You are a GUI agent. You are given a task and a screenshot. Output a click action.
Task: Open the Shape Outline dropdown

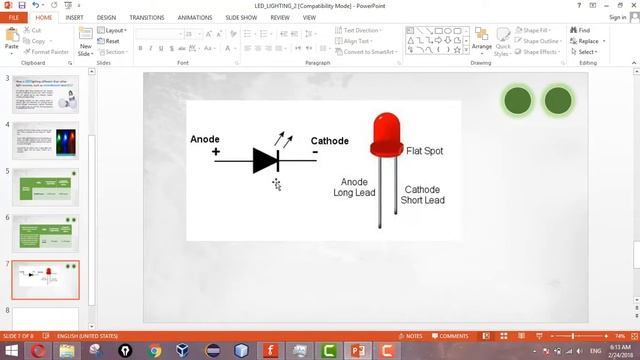click(538, 41)
